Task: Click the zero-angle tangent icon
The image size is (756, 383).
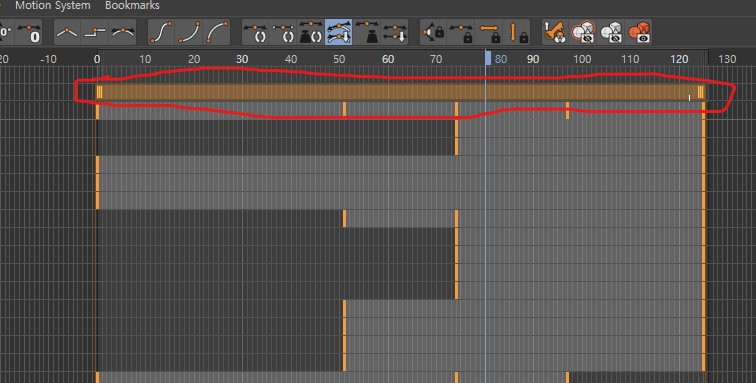Action: tap(6, 33)
